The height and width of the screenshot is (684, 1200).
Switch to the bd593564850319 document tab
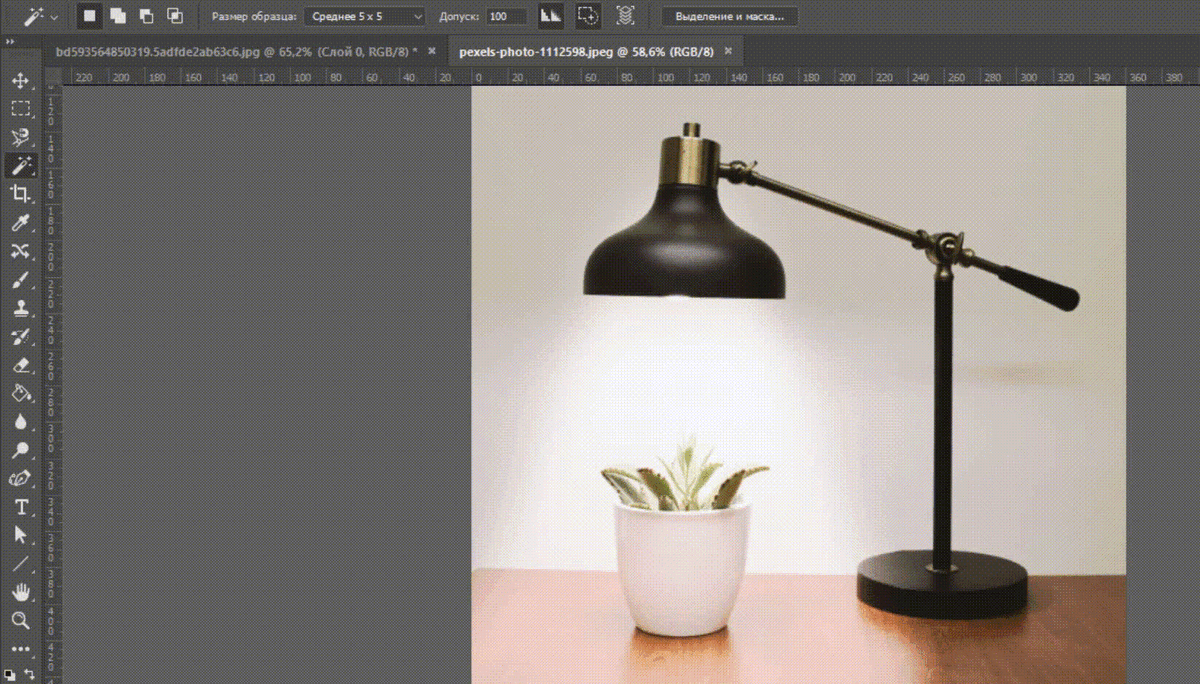[x=237, y=51]
